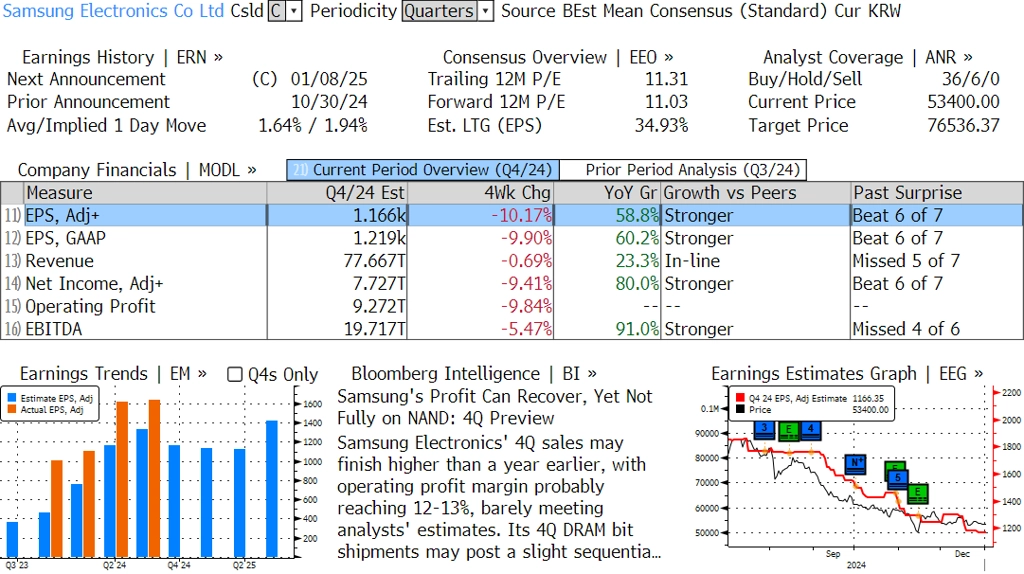
Task: Click the blue event marker labeled 4
Action: 810,430
